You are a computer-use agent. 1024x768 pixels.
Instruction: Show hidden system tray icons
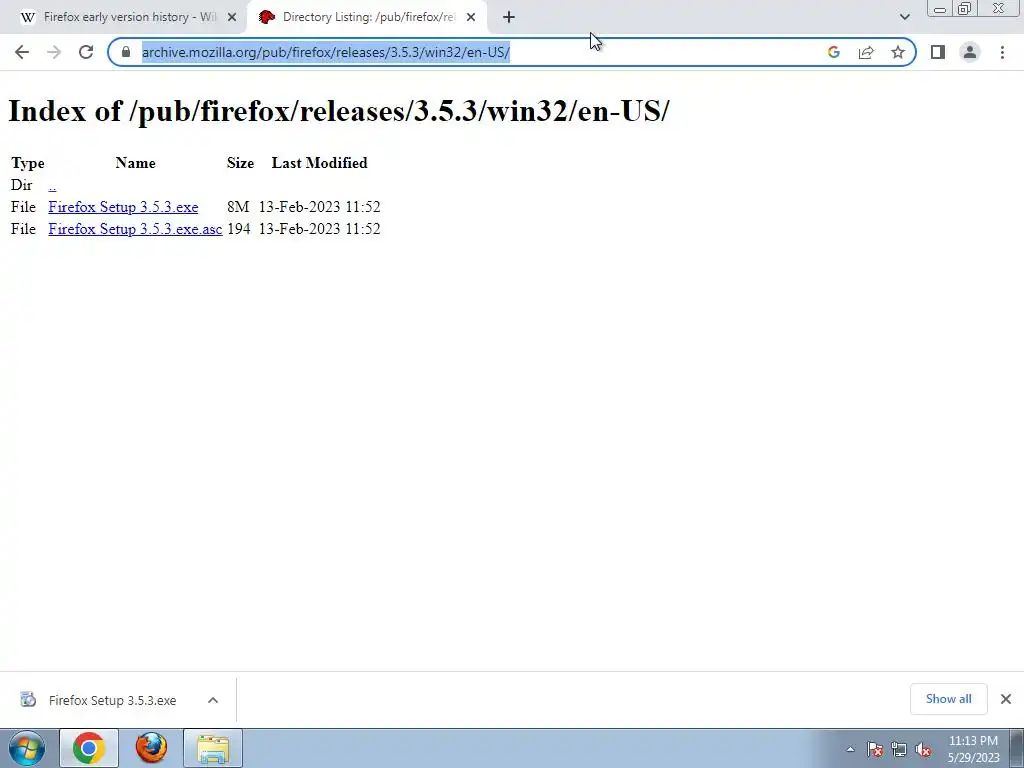coord(850,750)
